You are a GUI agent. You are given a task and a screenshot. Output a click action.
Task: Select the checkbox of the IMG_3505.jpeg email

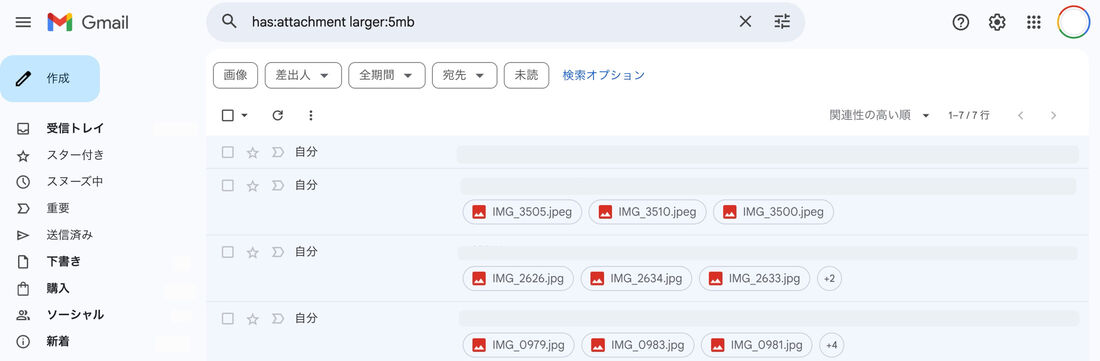pos(227,186)
